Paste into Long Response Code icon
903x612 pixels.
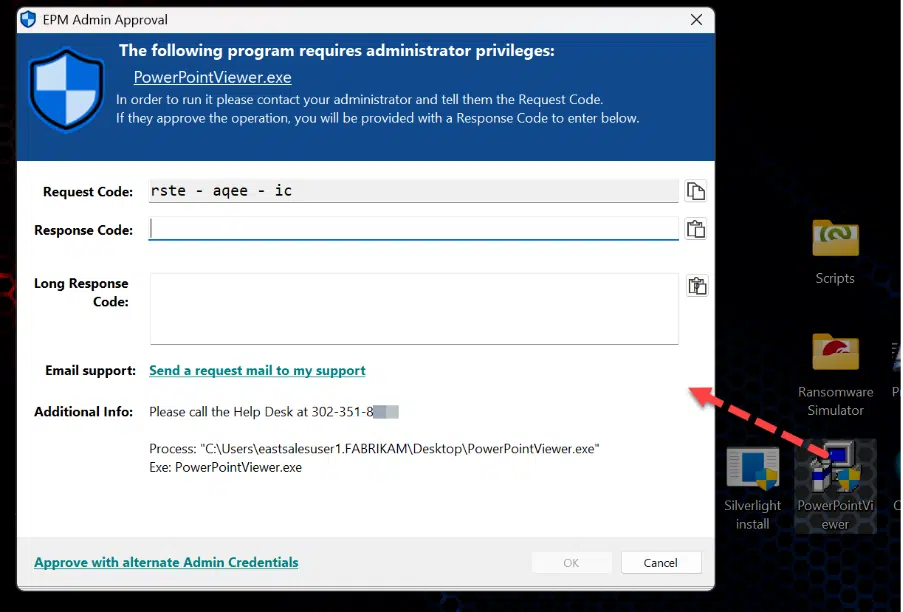point(697,286)
